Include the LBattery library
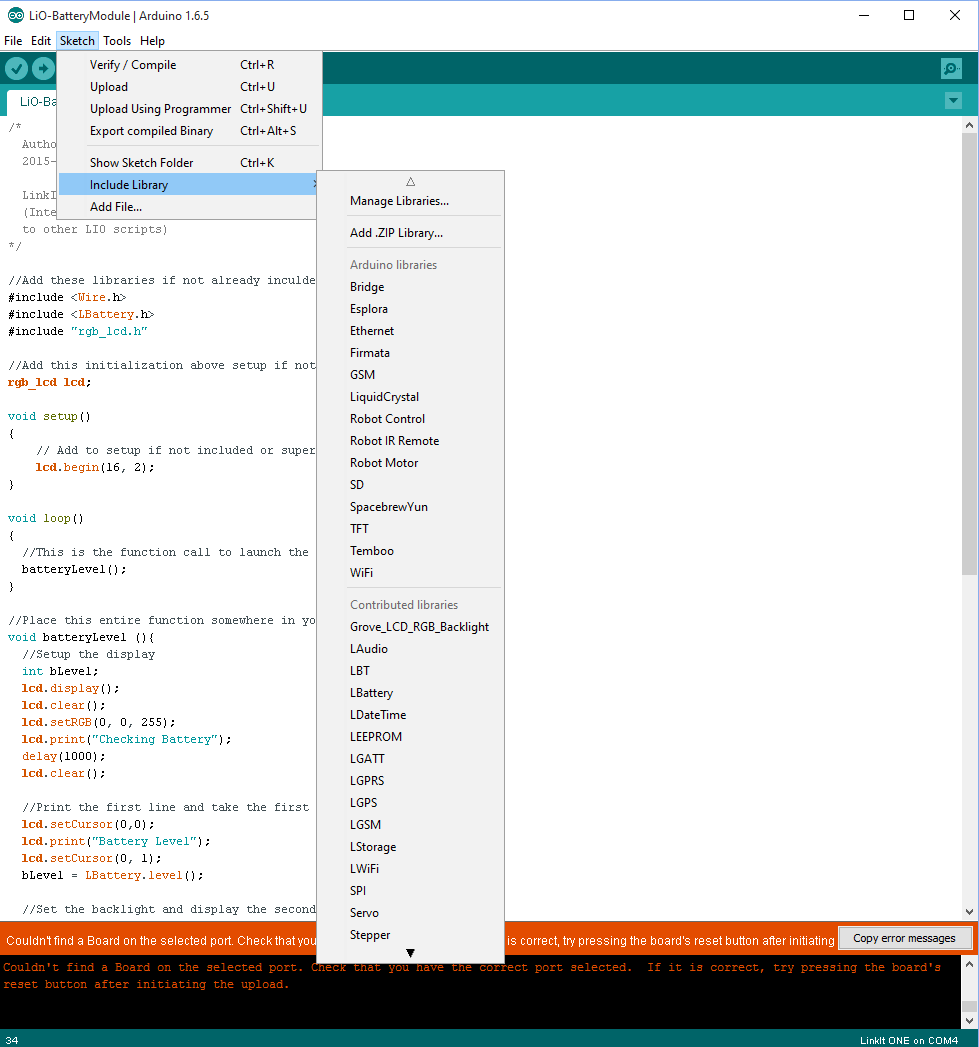 [410, 693]
